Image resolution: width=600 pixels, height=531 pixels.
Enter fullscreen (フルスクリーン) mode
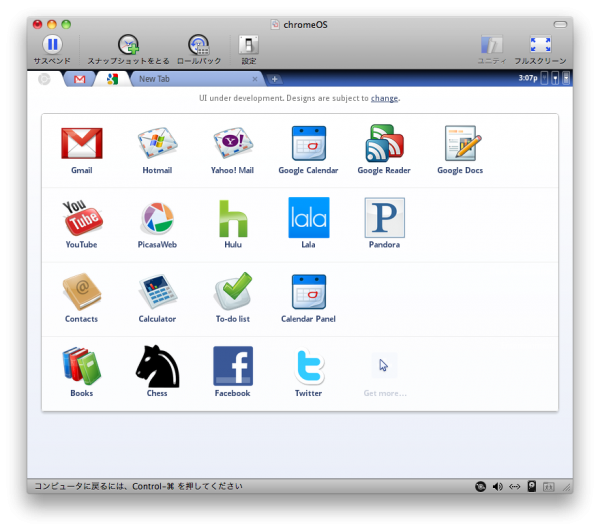click(540, 44)
